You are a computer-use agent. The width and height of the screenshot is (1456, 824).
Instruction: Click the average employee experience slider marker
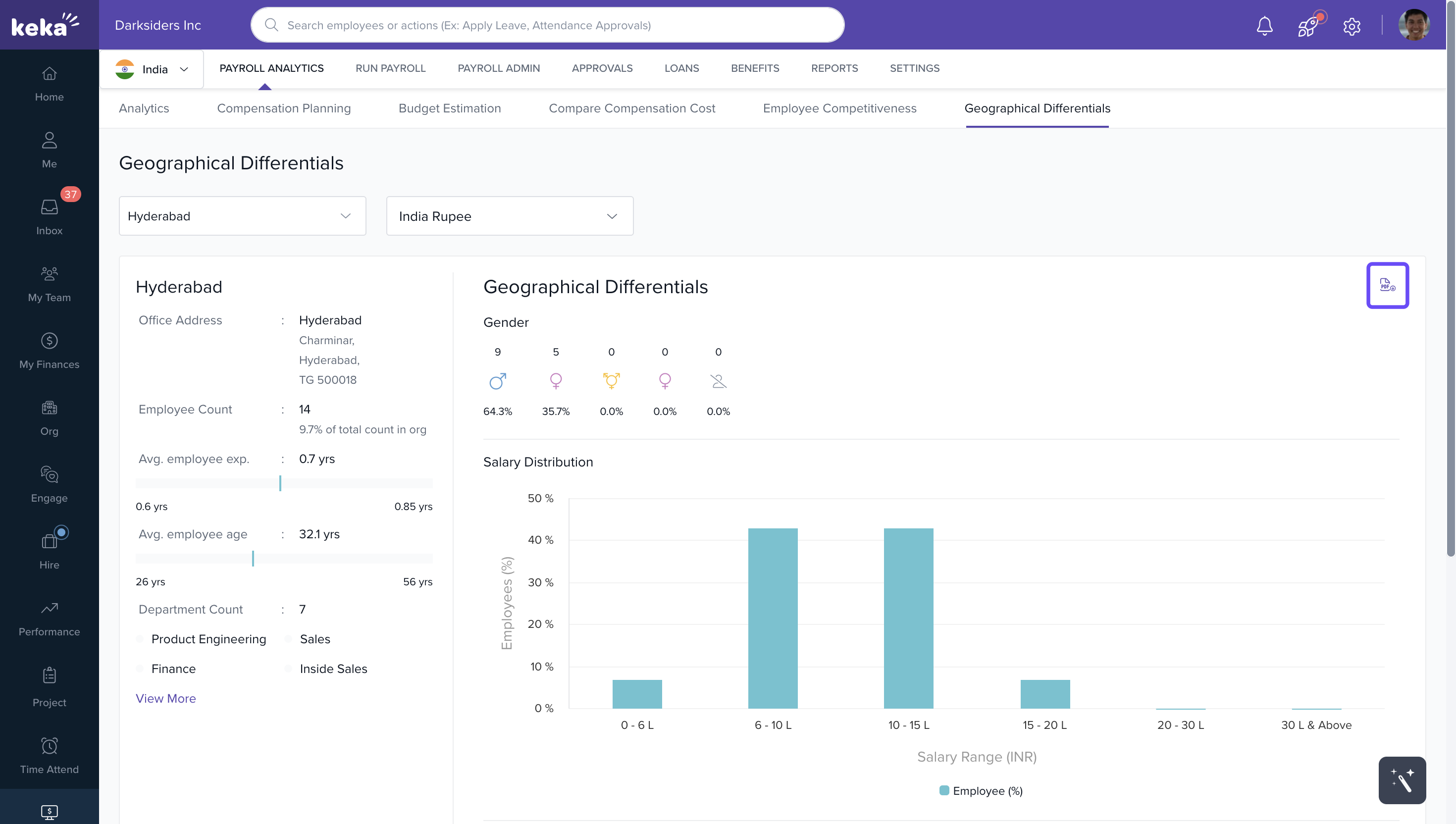[x=280, y=483]
